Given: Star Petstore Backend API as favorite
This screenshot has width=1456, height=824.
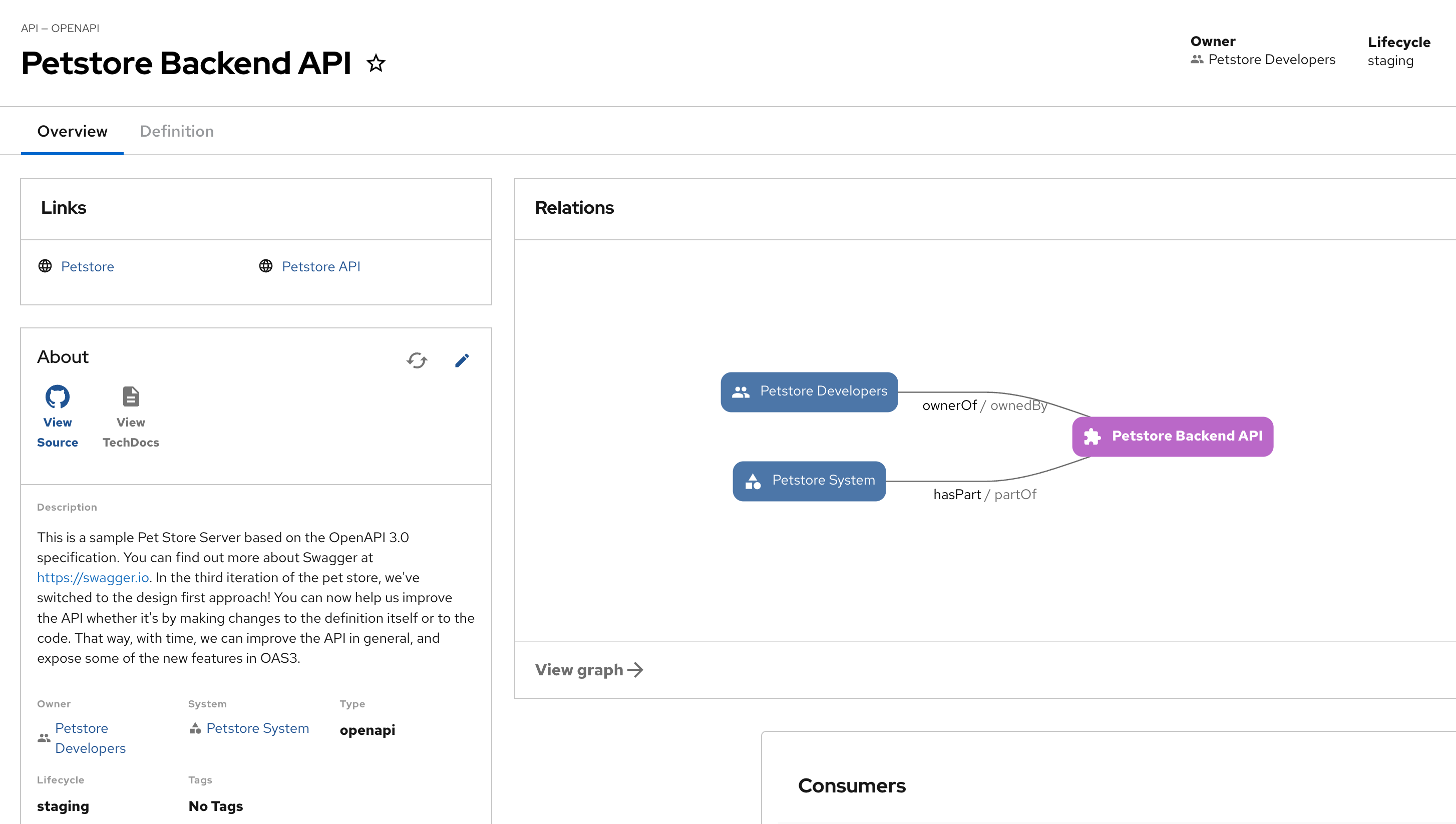Looking at the screenshot, I should [376, 63].
